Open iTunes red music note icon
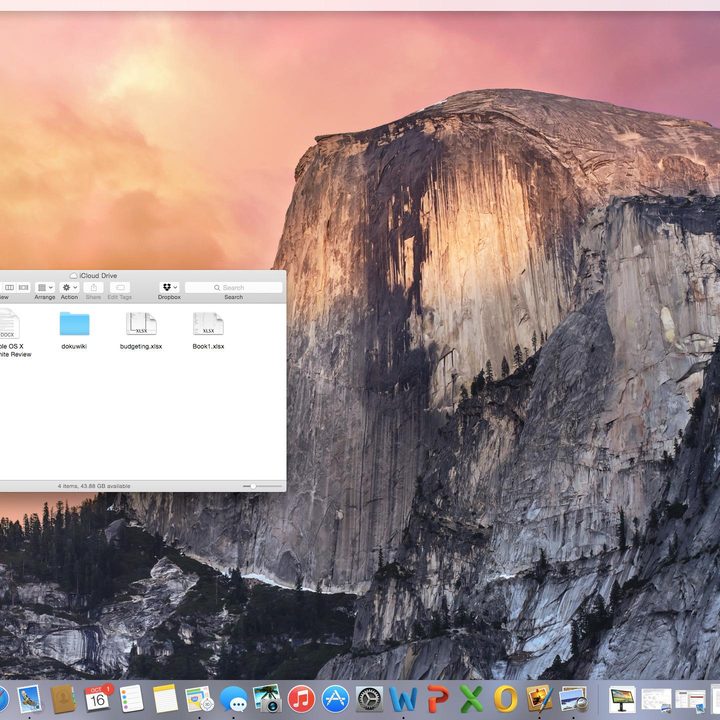The width and height of the screenshot is (720, 720). click(x=301, y=699)
